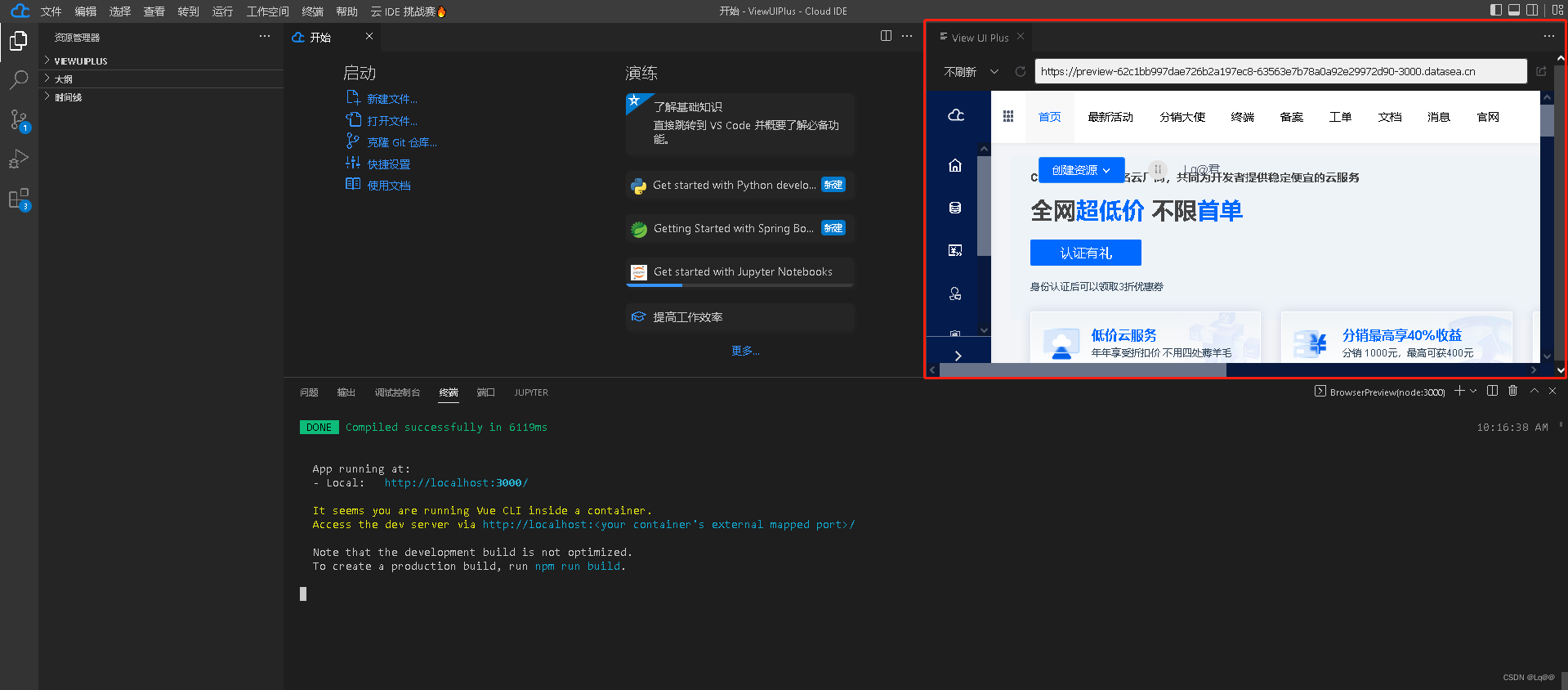Click the home icon in preview sidebar
The width and height of the screenshot is (1568, 690).
954,165
